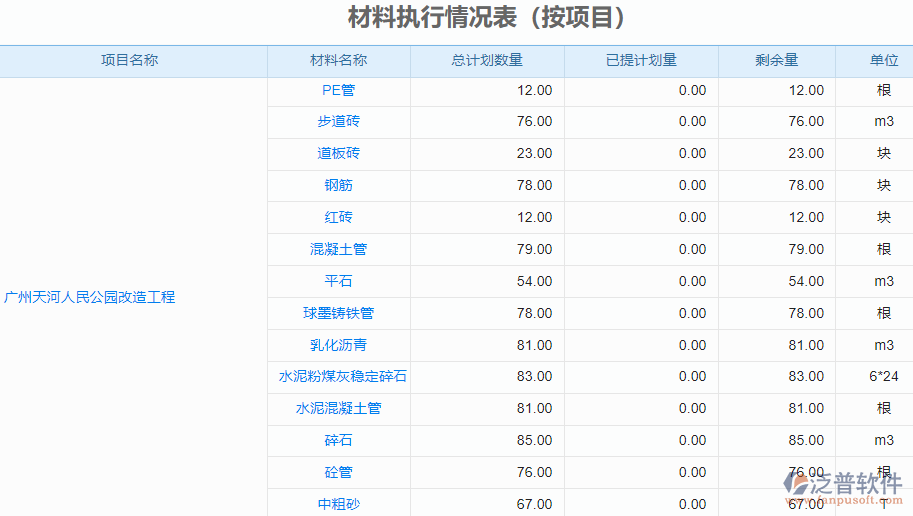Click the PE管 material link

point(338,90)
